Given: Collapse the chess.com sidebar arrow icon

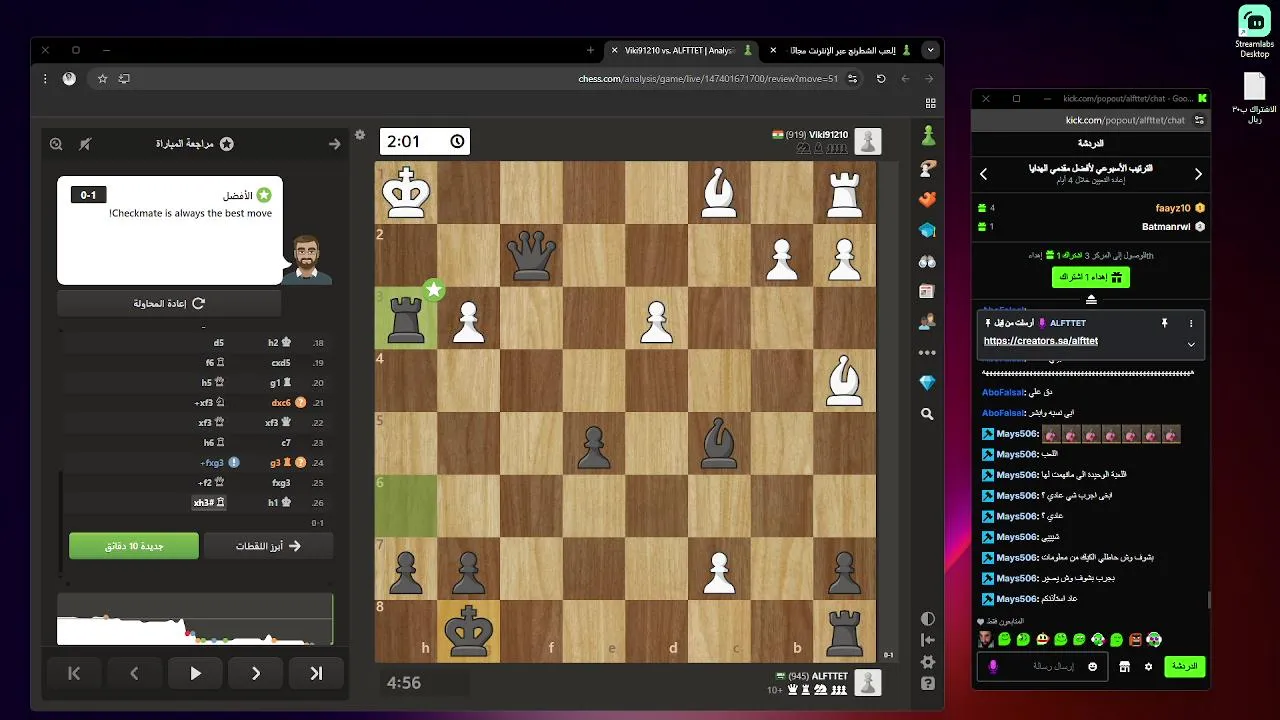Looking at the screenshot, I should [x=928, y=640].
